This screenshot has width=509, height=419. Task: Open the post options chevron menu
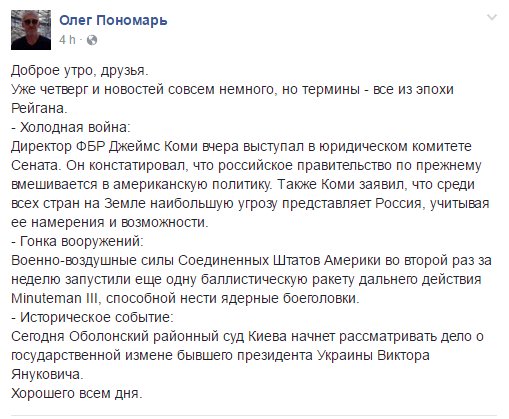(492, 17)
